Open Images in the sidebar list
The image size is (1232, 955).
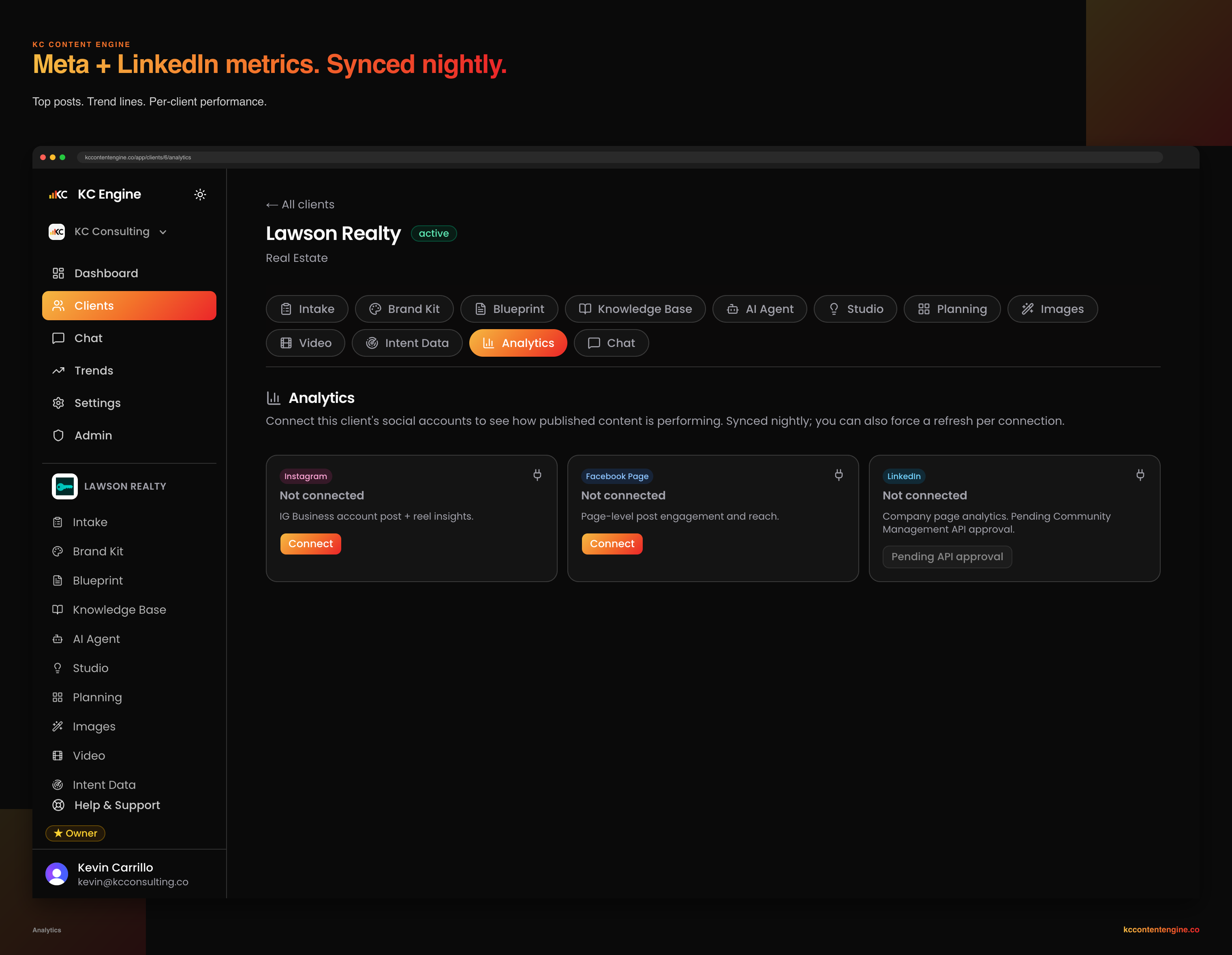click(129, 726)
